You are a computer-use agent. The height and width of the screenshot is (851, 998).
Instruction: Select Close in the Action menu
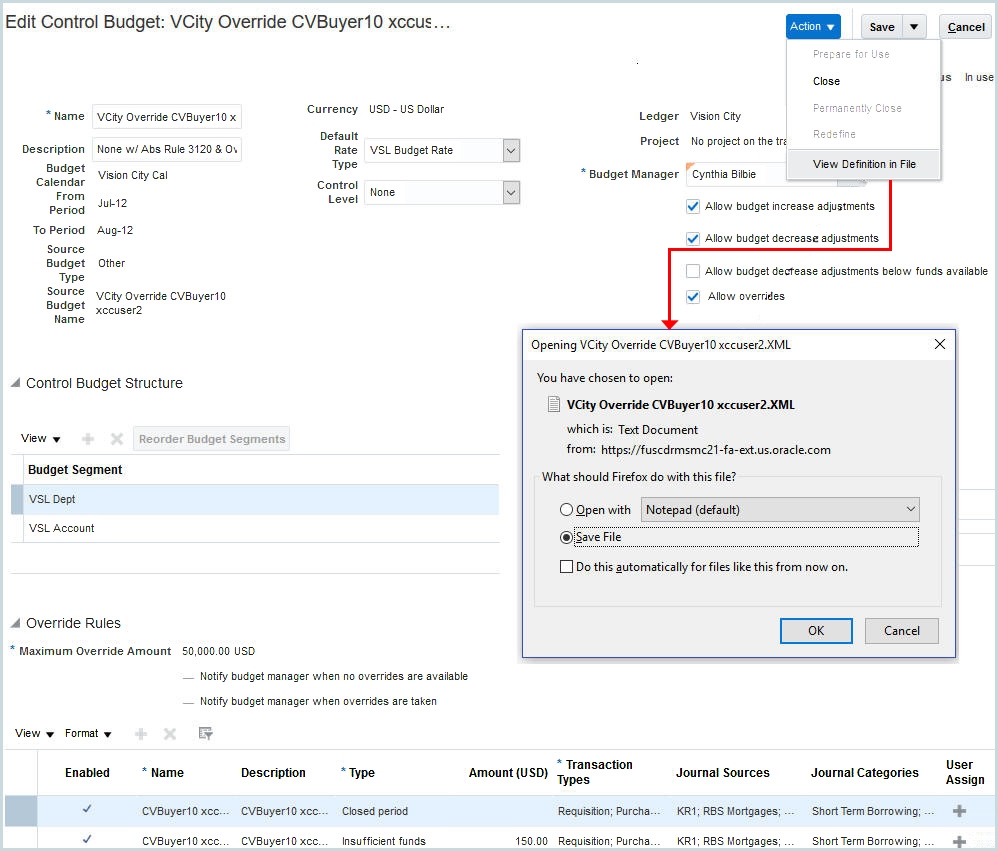click(x=826, y=81)
